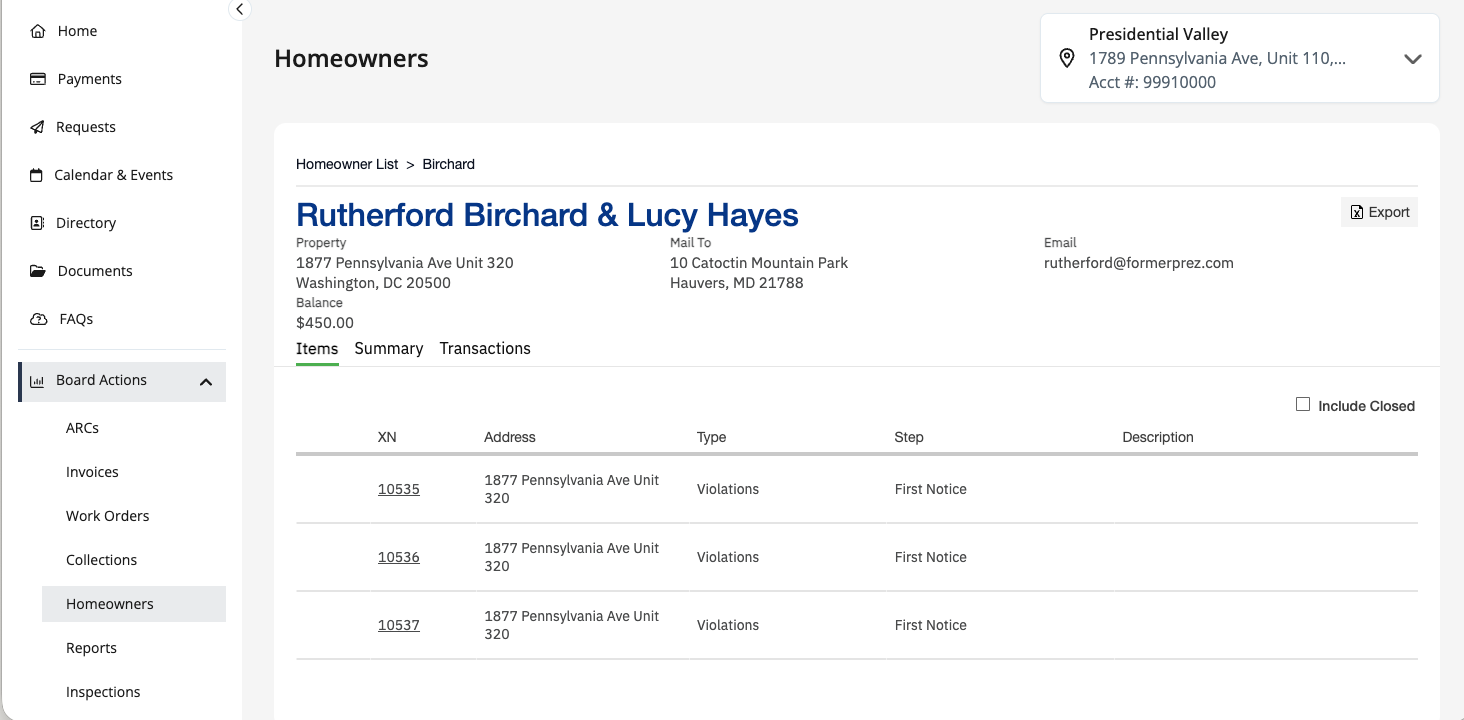1464x720 pixels.
Task: Click the Acct #: 99910000 text
Action: (1153, 82)
